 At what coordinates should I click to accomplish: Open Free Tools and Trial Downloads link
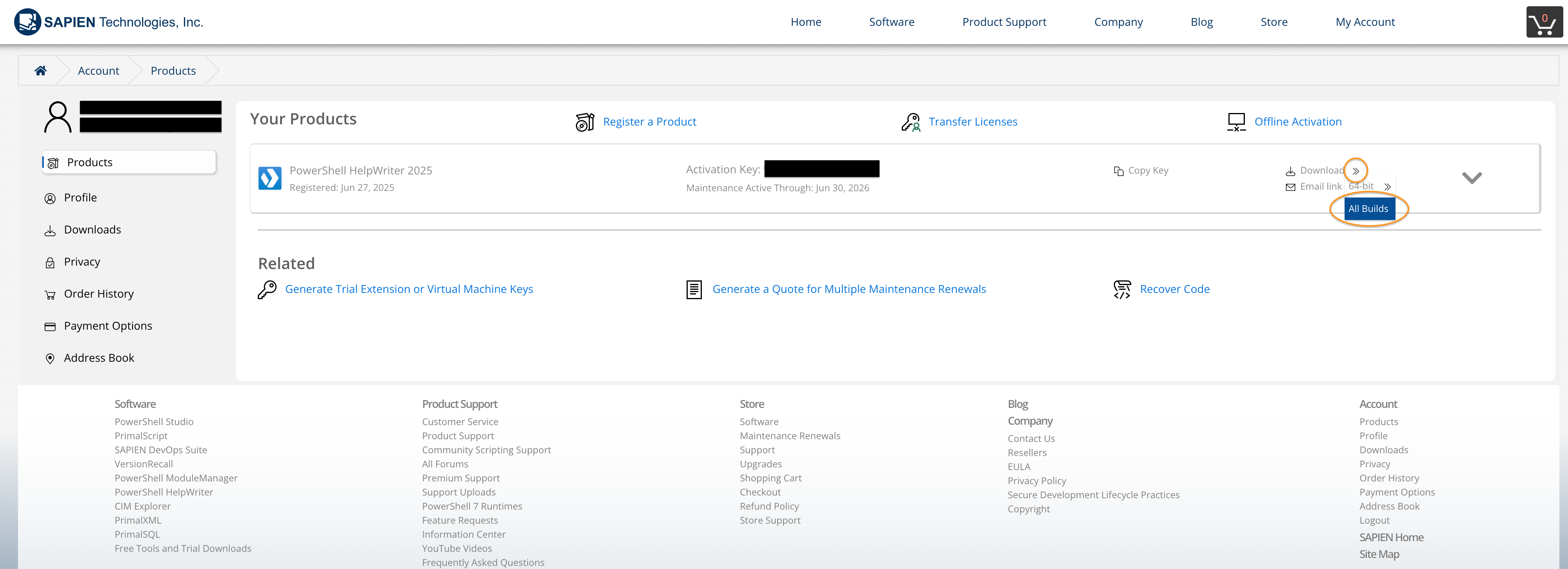[x=183, y=548]
